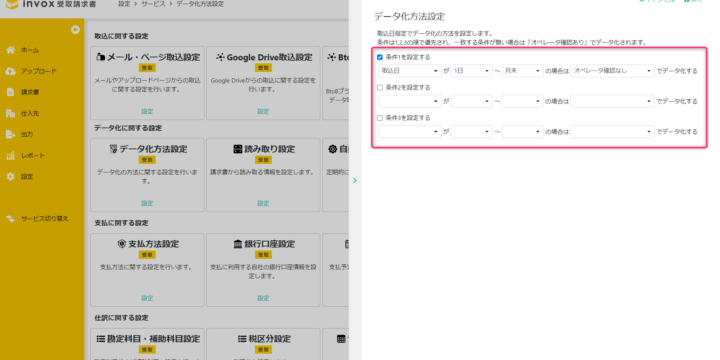Image resolution: width=720 pixels, height=360 pixels.
Task: Open the first empty dropdown of condition 2
Action: tap(410, 101)
